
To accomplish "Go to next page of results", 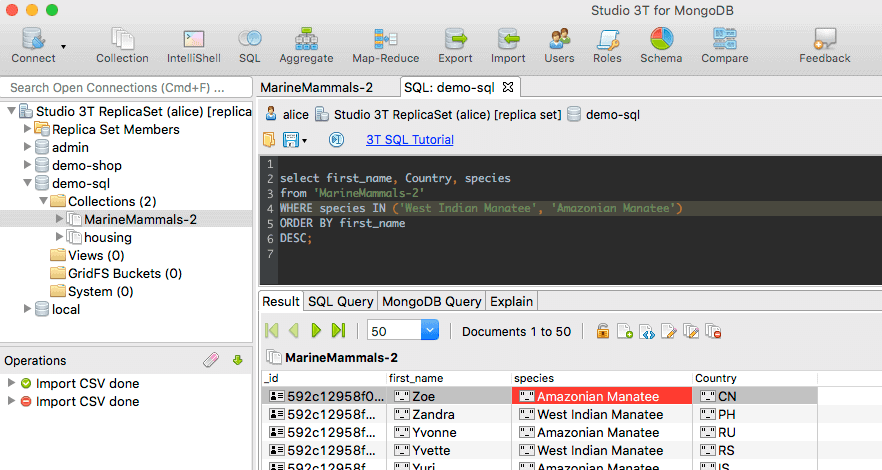I will point(316,331).
